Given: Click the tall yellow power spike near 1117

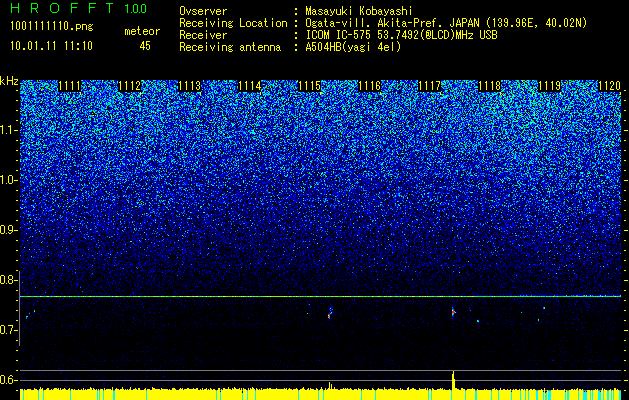Looking at the screenshot, I should [x=453, y=380].
